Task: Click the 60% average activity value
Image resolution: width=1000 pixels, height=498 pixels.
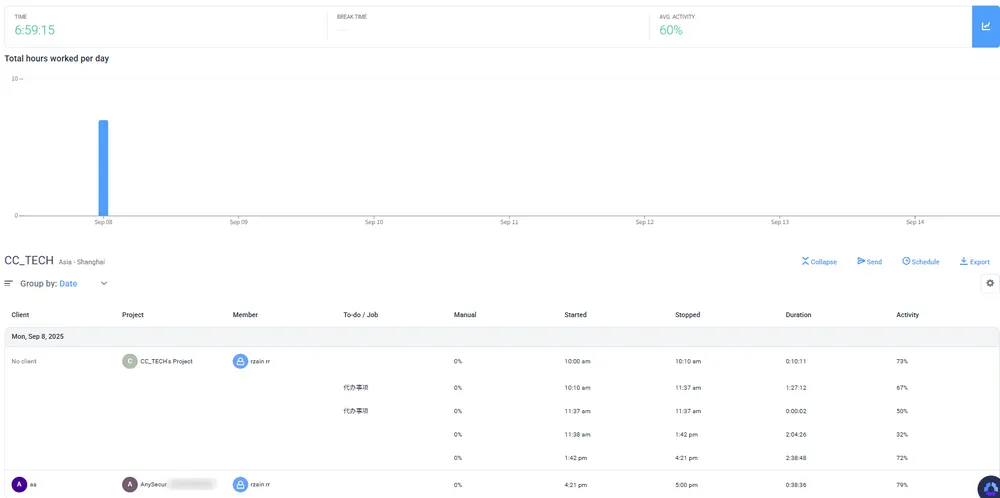Action: tap(671, 30)
